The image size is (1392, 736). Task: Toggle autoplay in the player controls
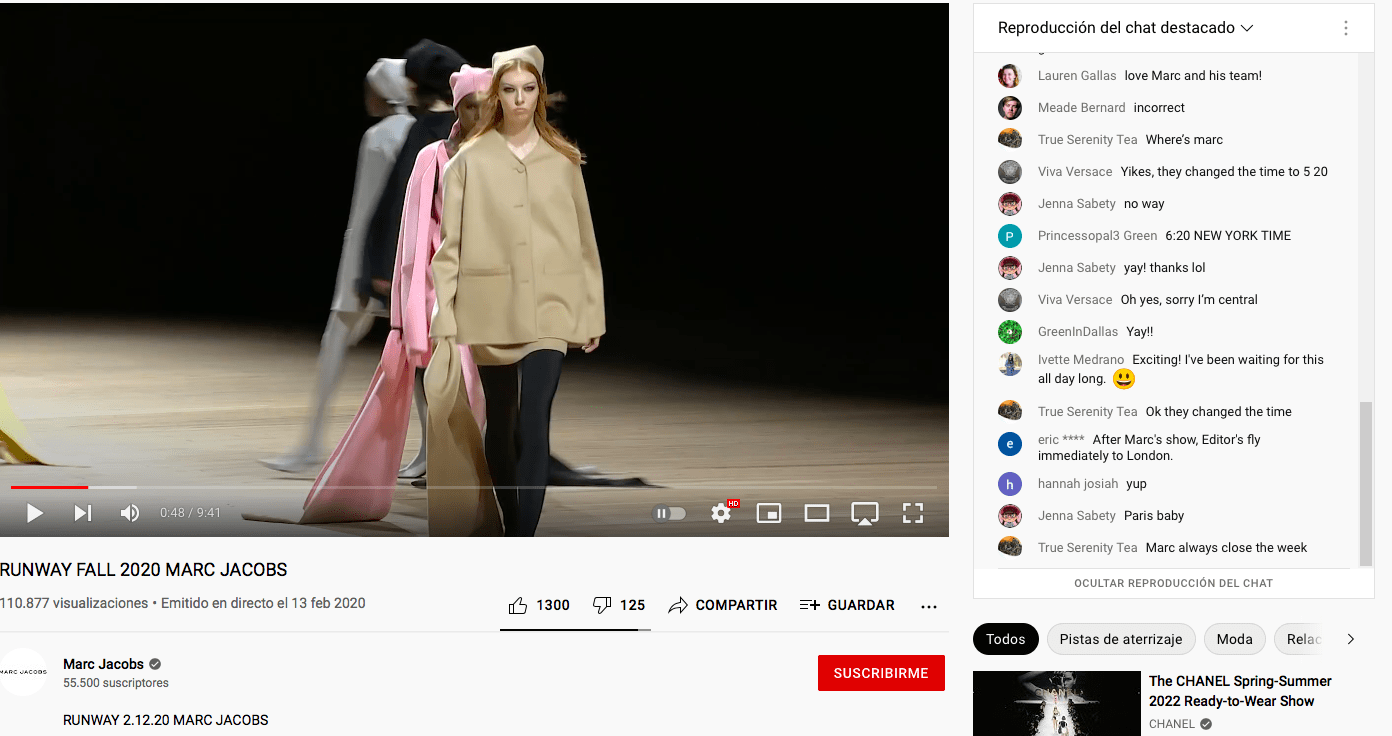[668, 512]
